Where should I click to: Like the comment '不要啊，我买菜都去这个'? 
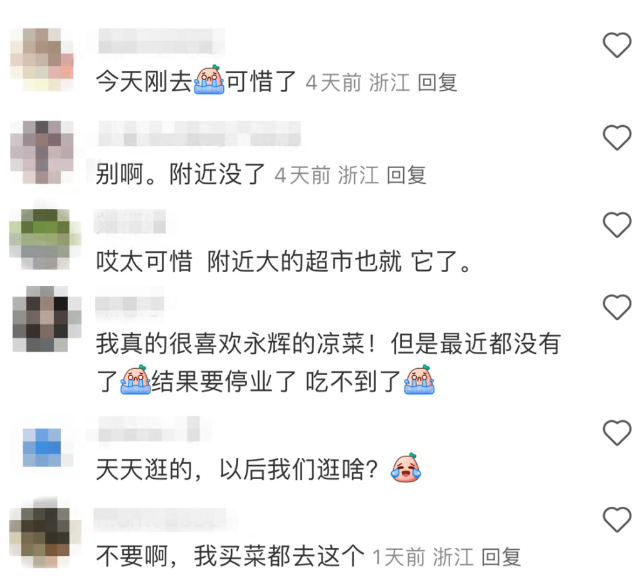(617, 519)
